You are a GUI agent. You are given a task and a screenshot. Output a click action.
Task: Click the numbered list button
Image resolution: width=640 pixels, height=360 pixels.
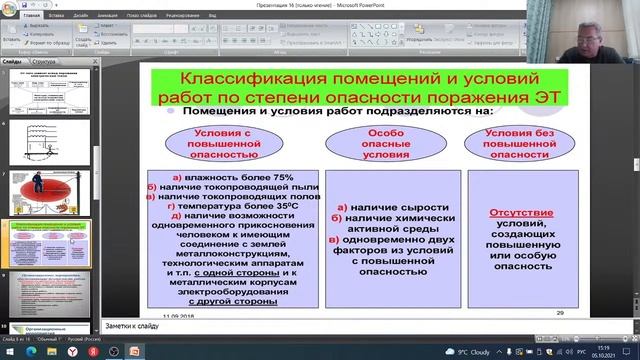point(239,29)
